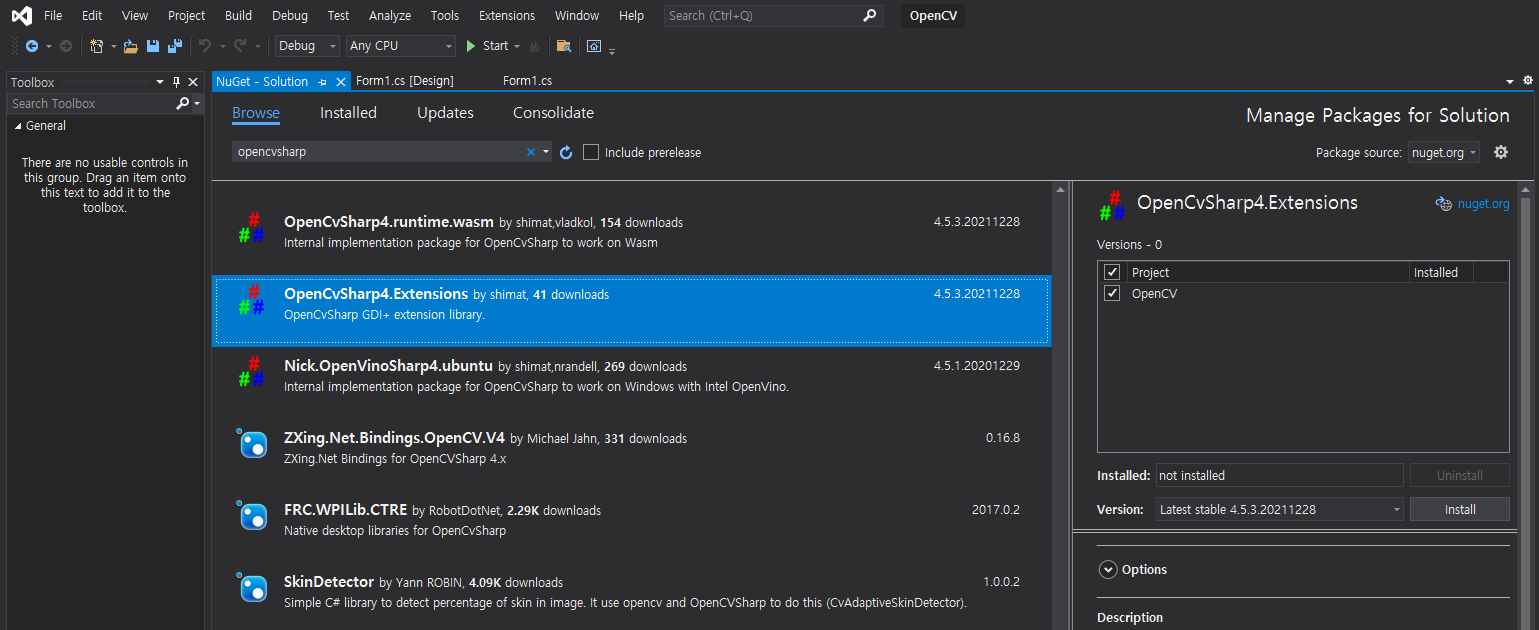Click the Search Toolbox input field
Image resolution: width=1539 pixels, height=630 pixels.
click(92, 103)
